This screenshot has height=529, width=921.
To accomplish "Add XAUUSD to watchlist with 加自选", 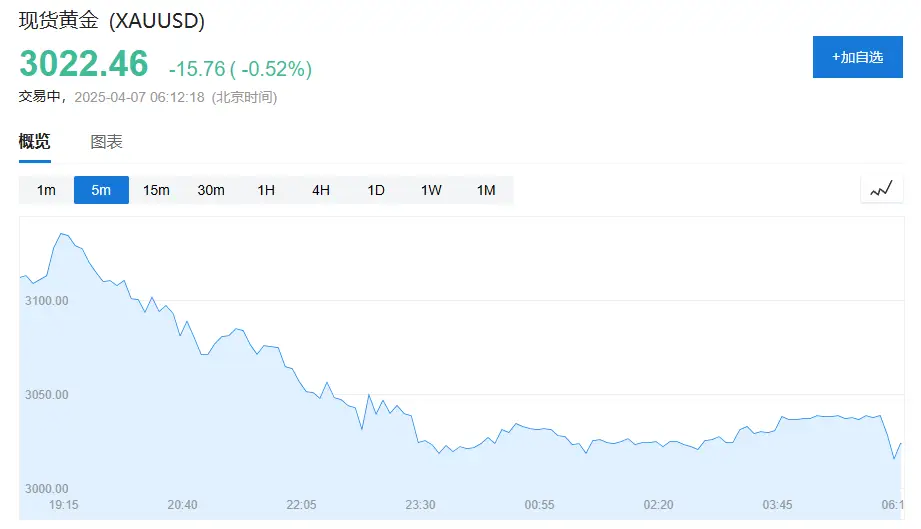I will (x=857, y=57).
